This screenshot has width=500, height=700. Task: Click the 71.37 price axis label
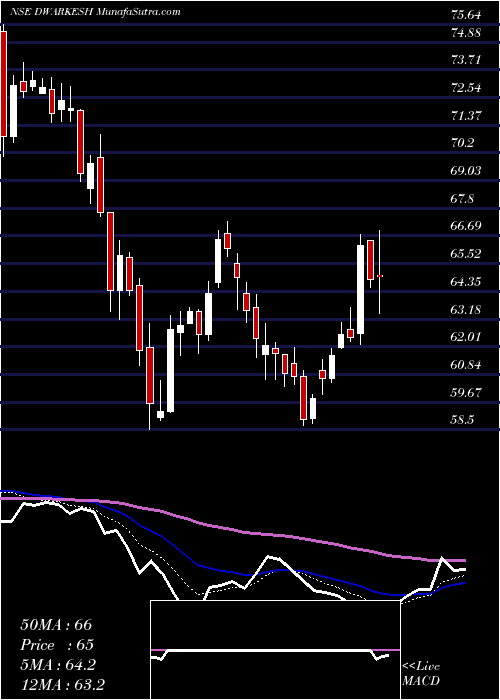point(466,116)
